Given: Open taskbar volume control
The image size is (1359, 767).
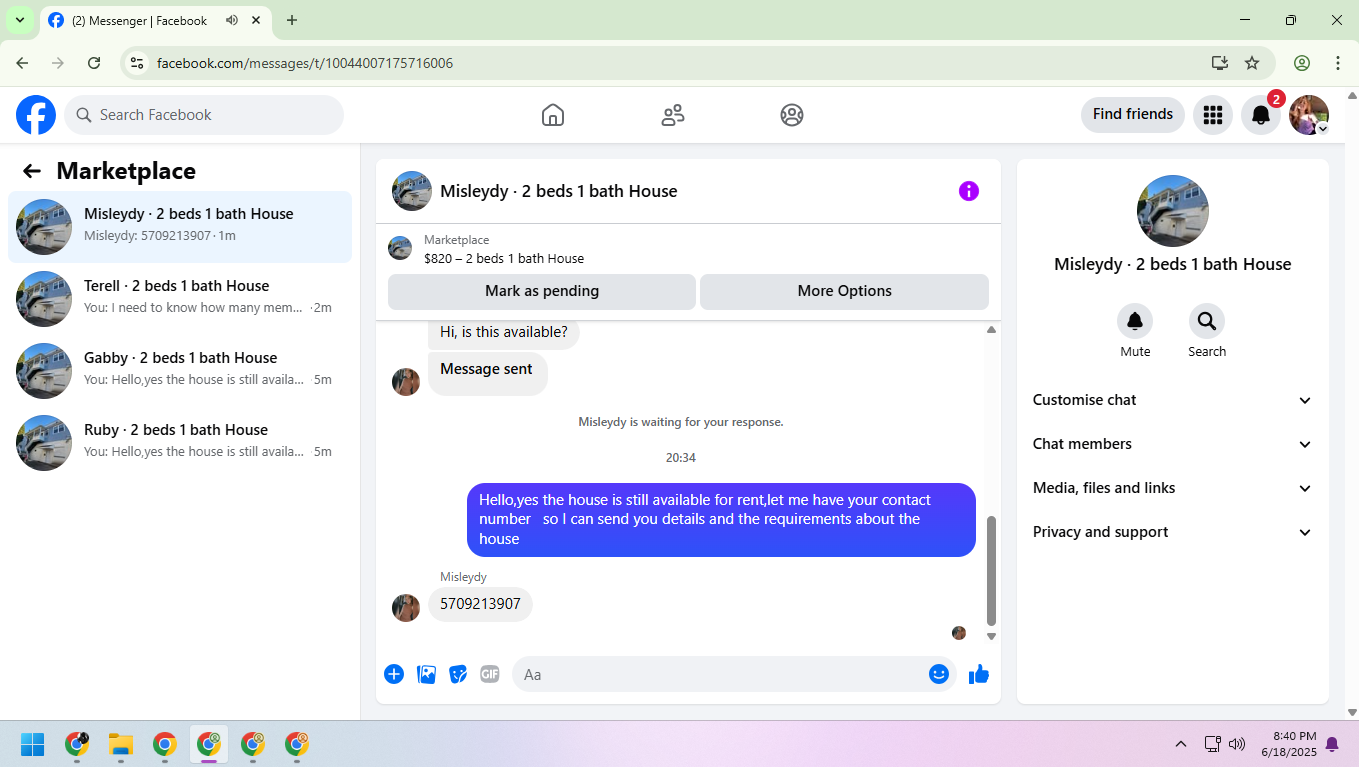Looking at the screenshot, I should coord(1237,744).
